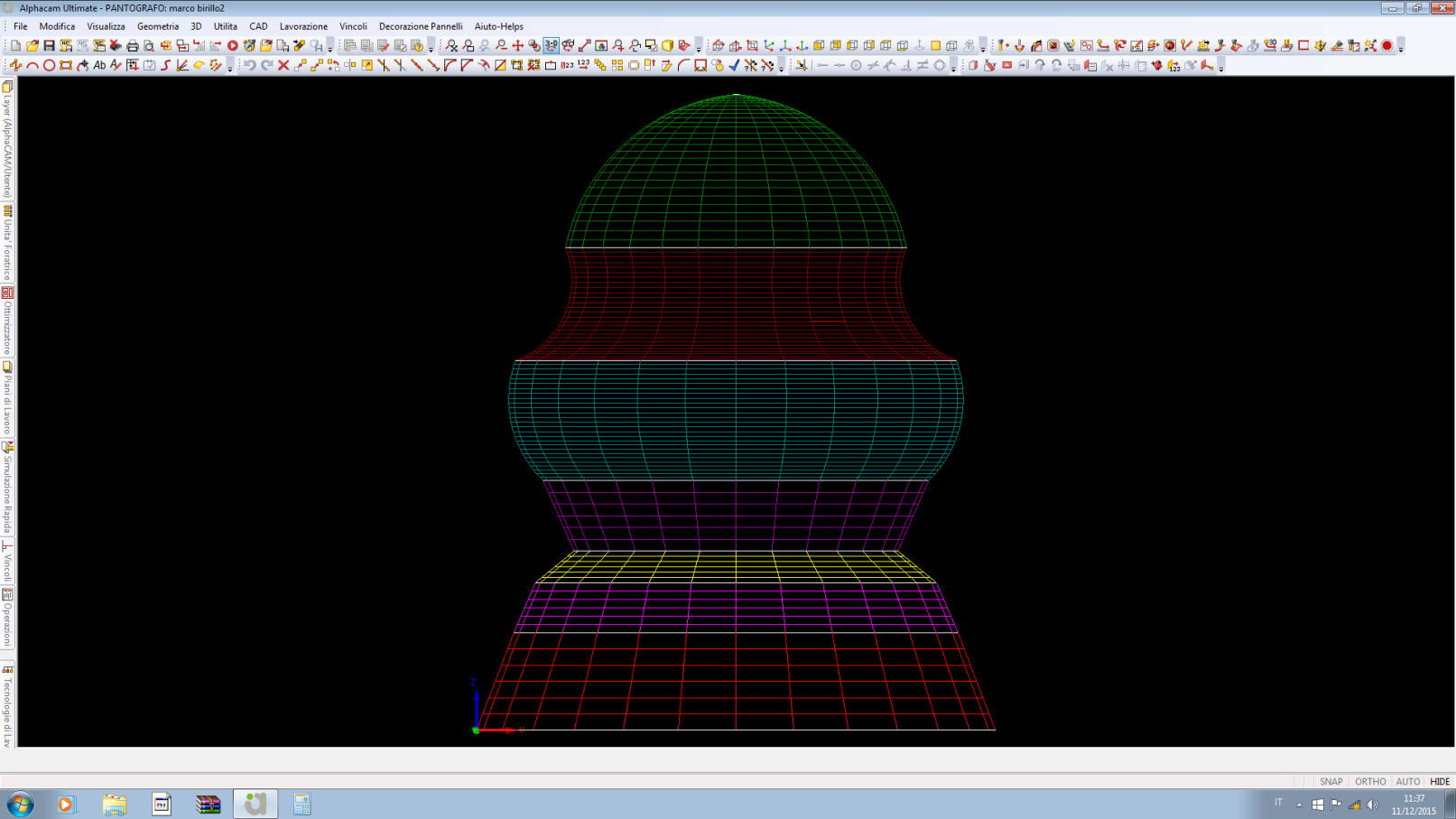Open WinRAR from the Windows taskbar
The image size is (1456, 819).
click(209, 804)
